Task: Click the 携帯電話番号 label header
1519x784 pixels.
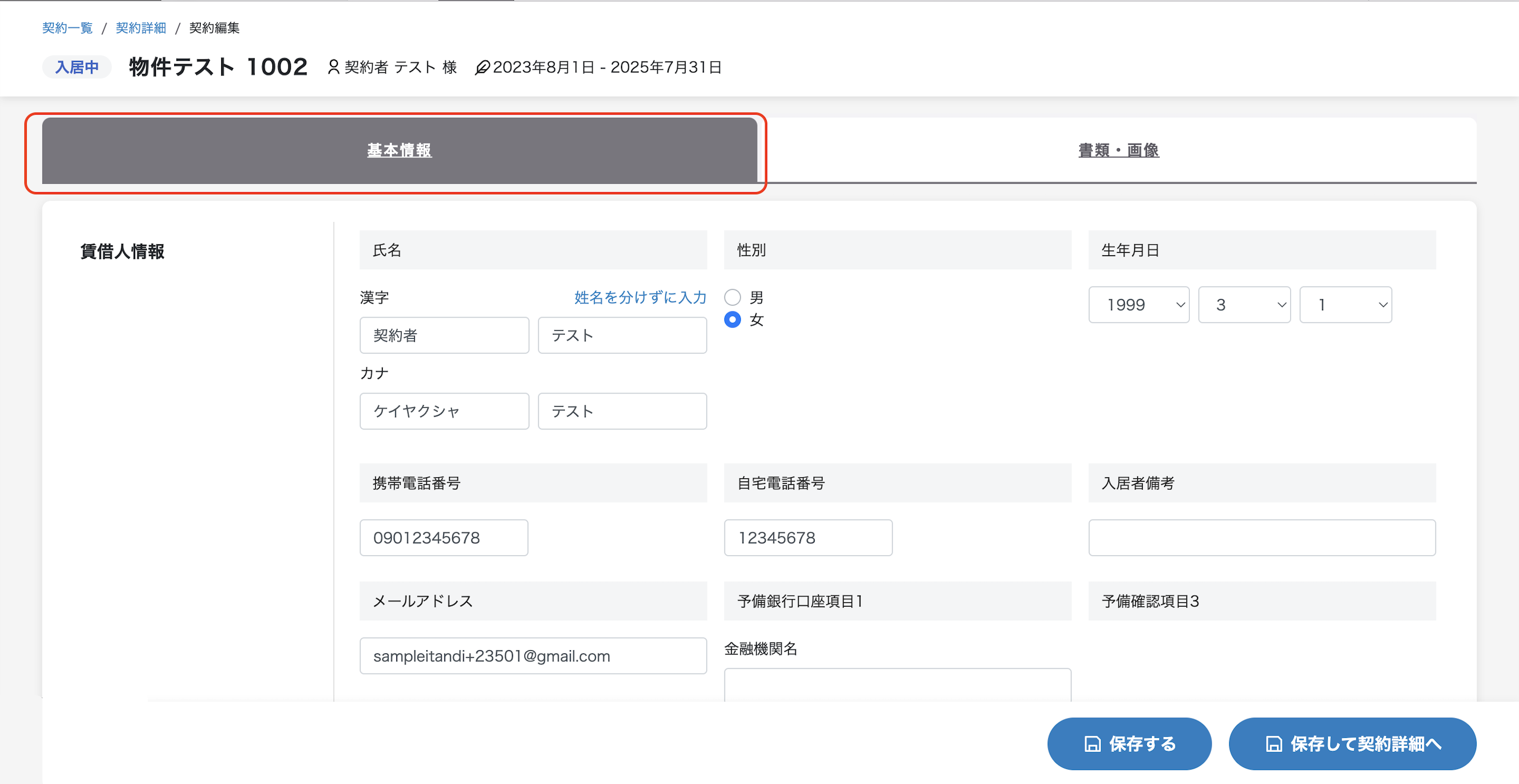Action: pos(533,483)
